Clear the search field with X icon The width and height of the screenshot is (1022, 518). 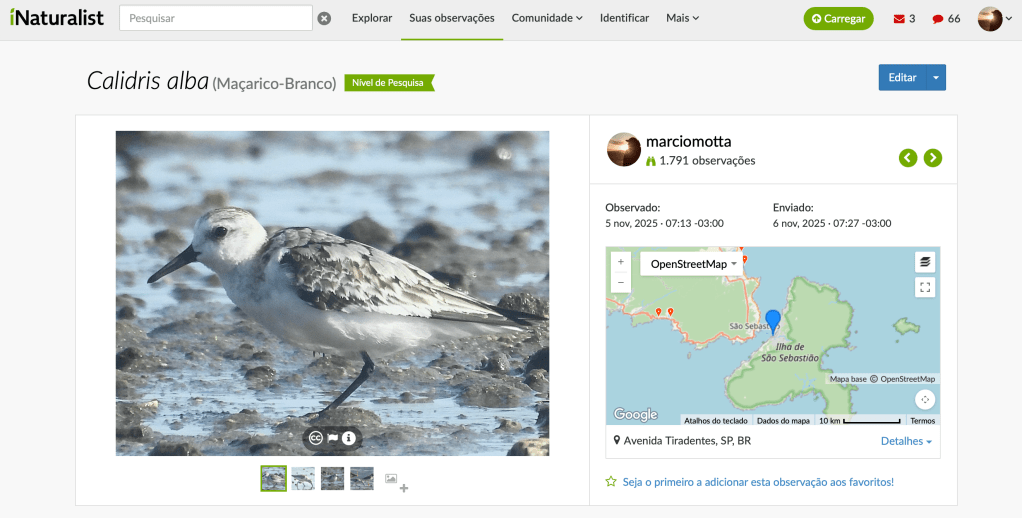coord(324,18)
